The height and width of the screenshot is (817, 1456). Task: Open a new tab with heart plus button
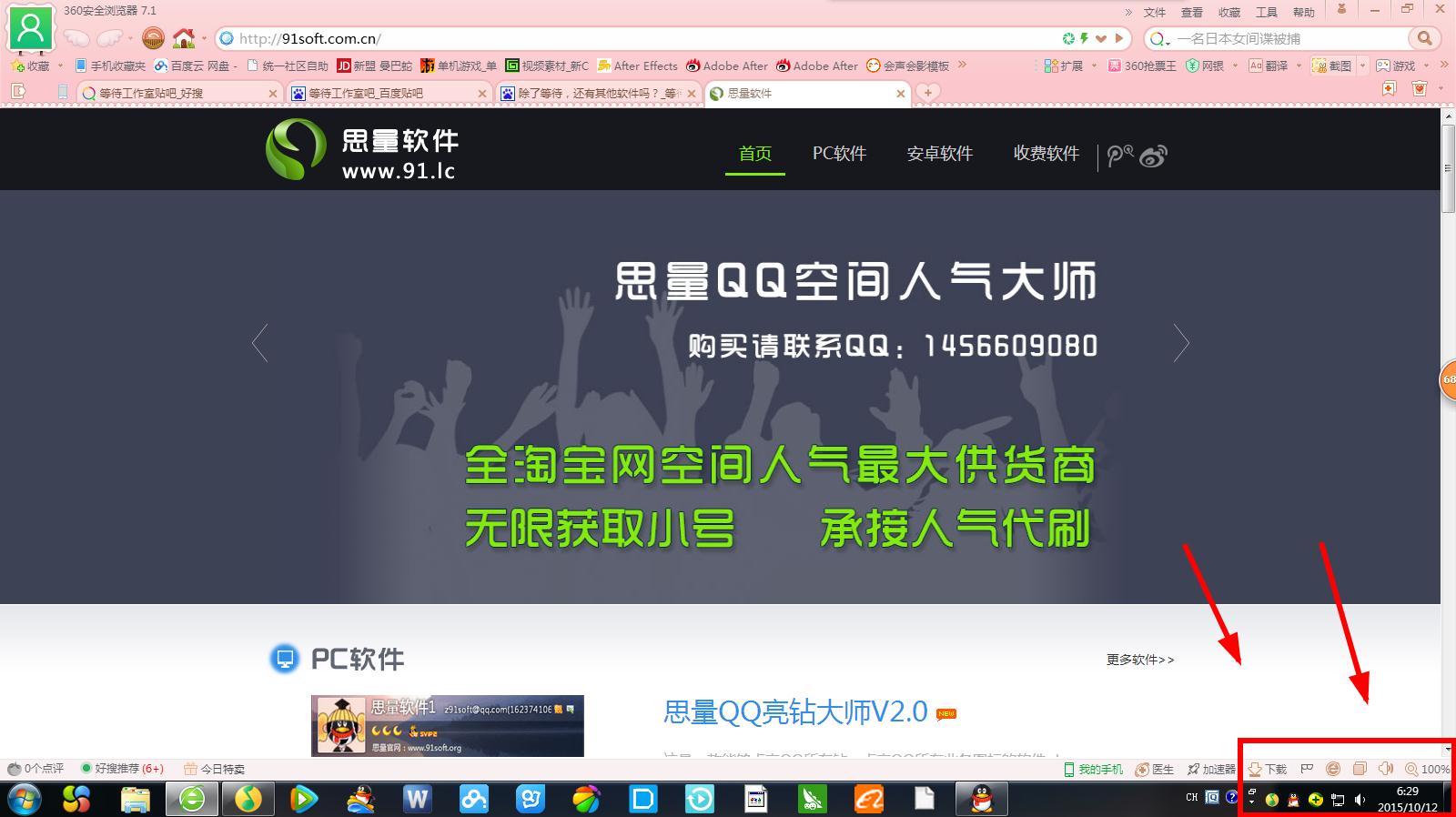[927, 92]
